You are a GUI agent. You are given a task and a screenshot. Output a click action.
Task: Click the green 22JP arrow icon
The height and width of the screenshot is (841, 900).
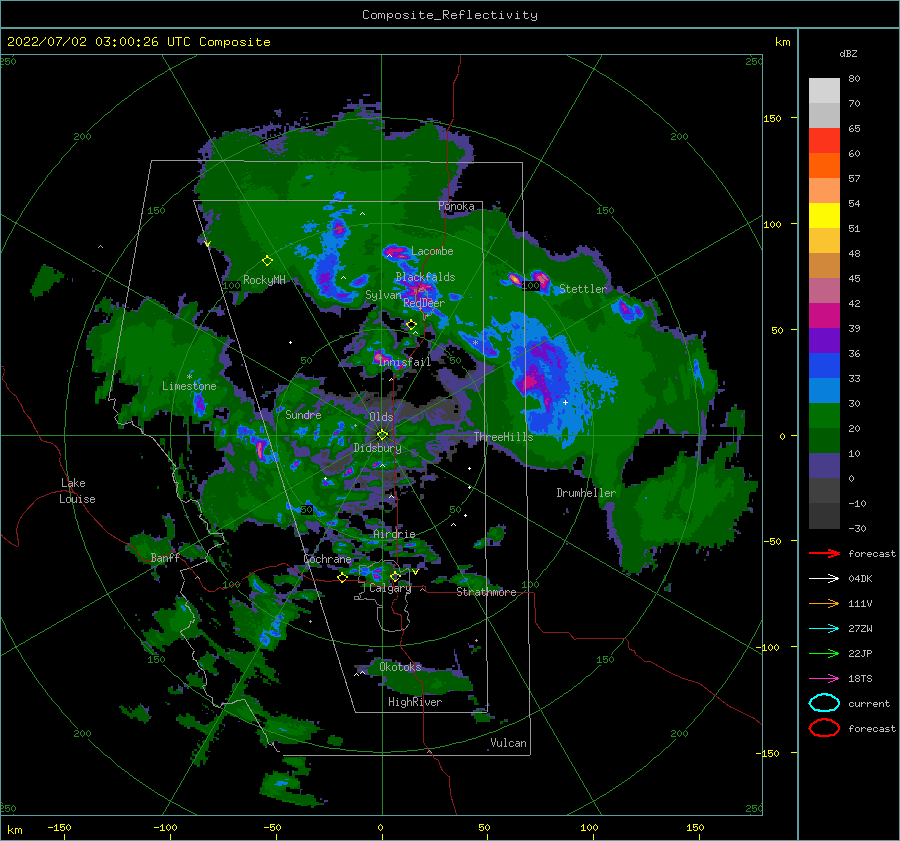824,653
